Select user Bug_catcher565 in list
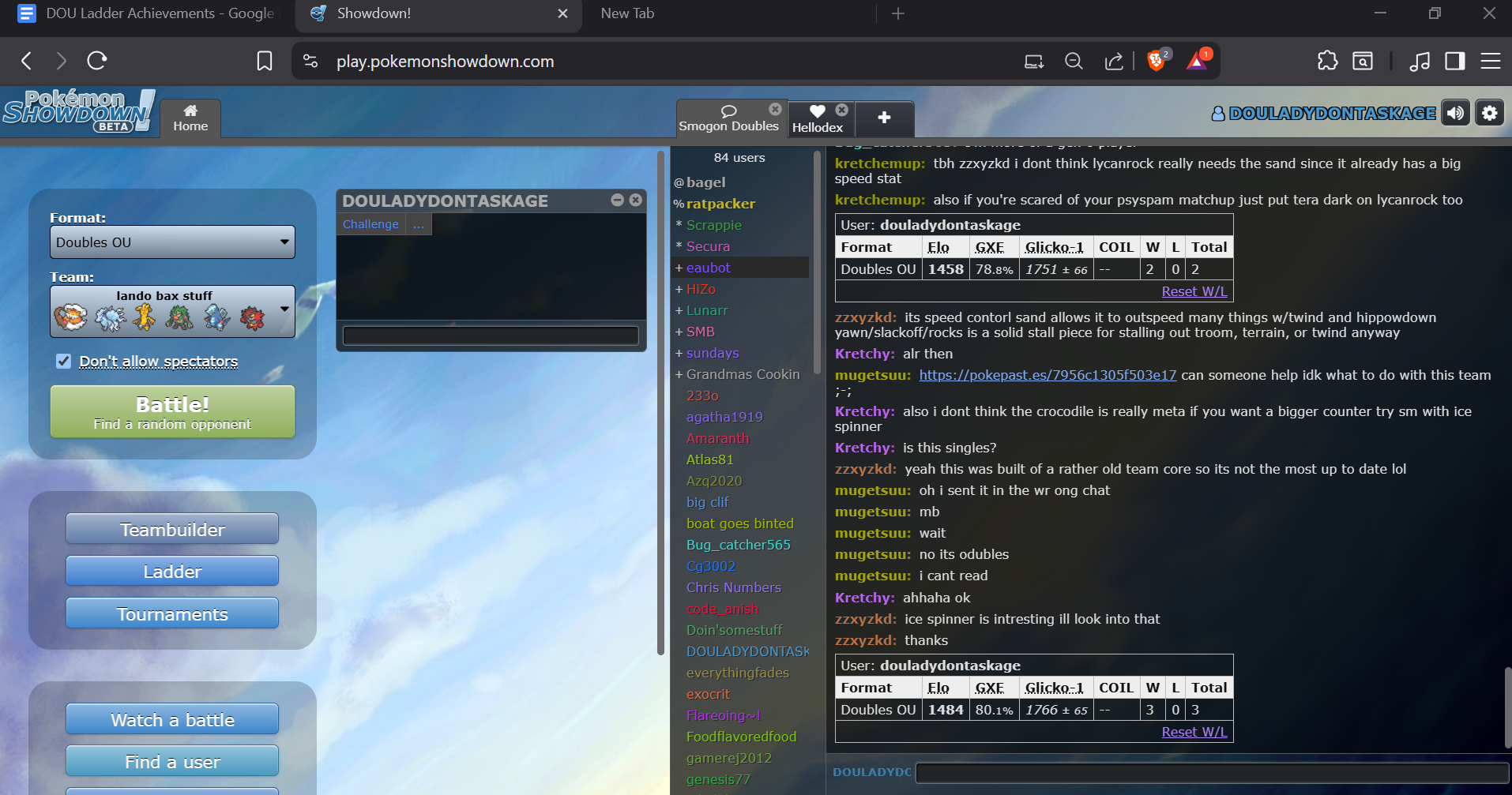The height and width of the screenshot is (795, 1512). pyautogui.click(x=740, y=545)
